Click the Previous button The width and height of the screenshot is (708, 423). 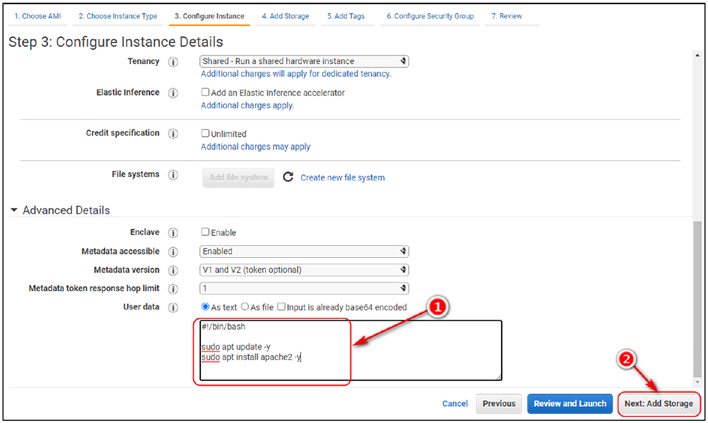[499, 404]
